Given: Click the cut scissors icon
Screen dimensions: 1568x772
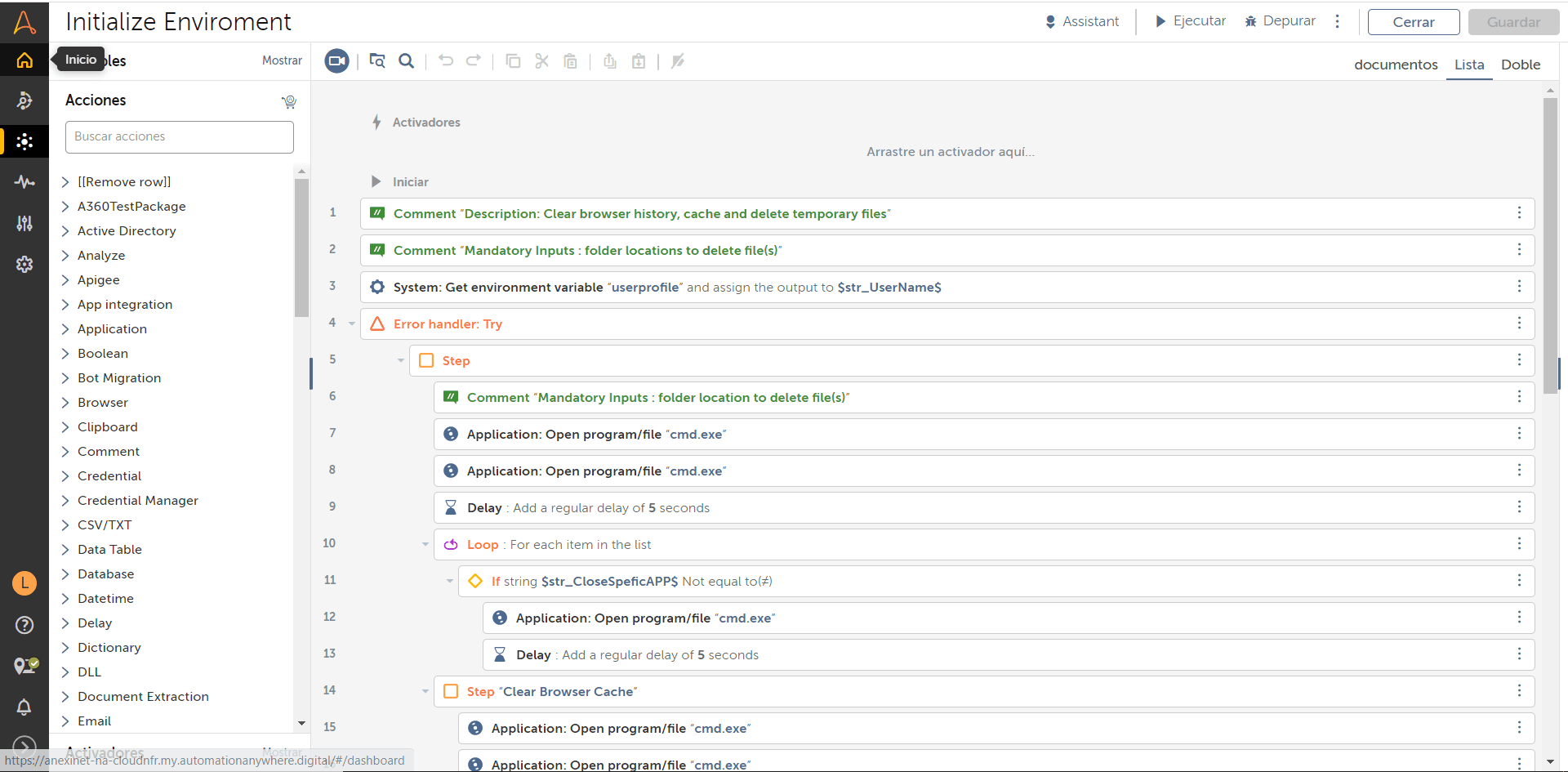Looking at the screenshot, I should pyautogui.click(x=541, y=61).
